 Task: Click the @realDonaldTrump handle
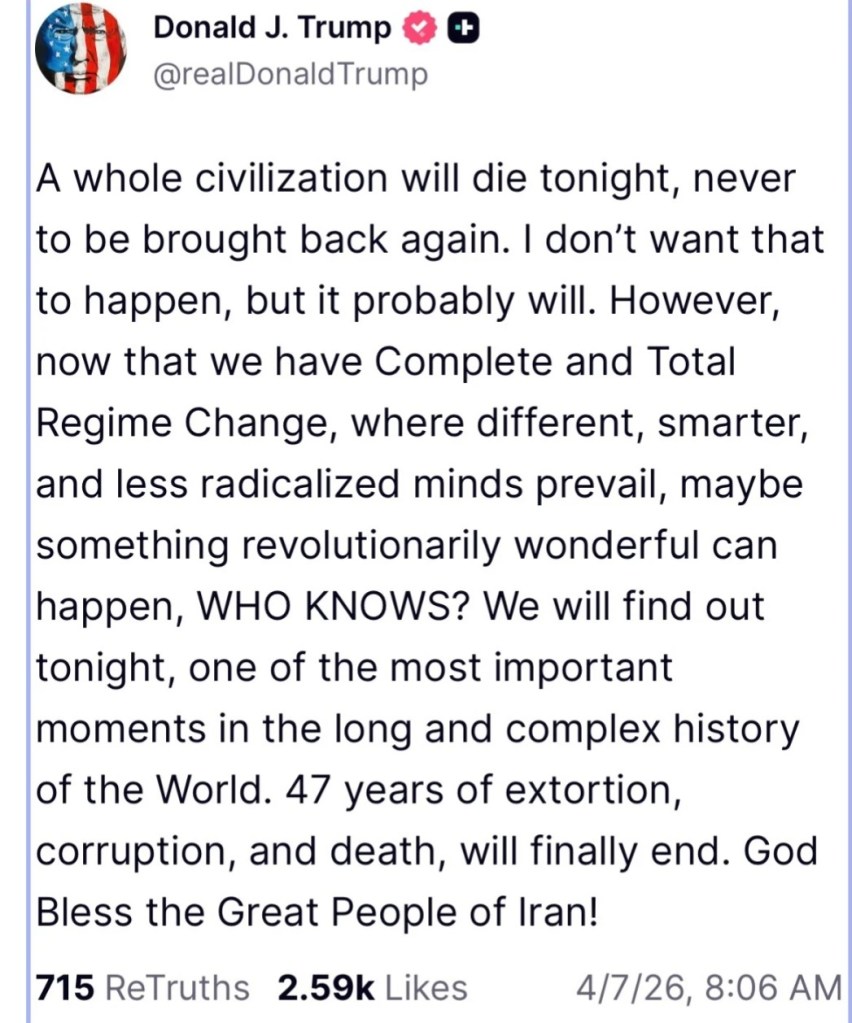(x=290, y=75)
